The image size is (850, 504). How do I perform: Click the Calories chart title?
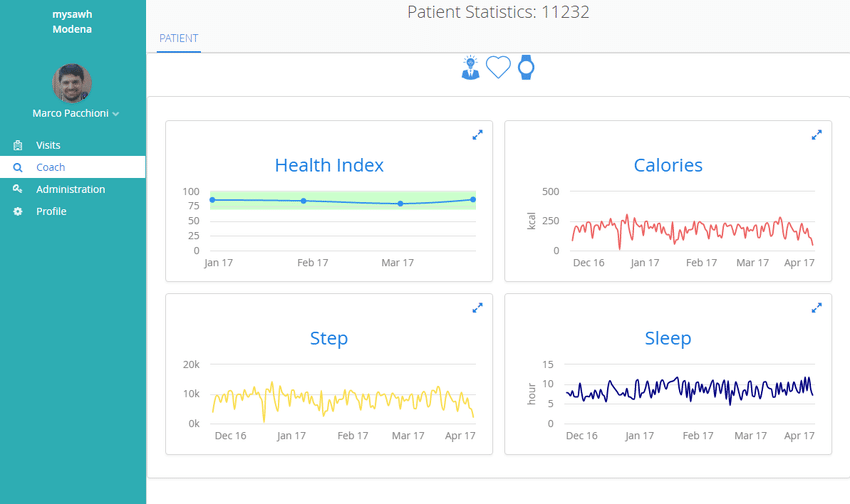pos(668,165)
